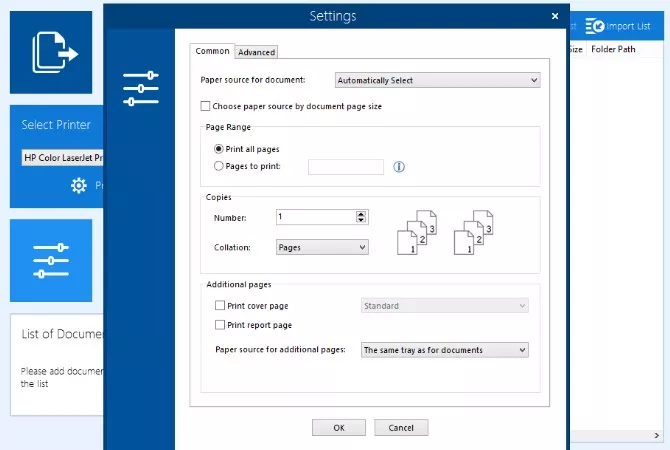The image size is (670, 450).
Task: Click the List of Documents heading
Action: coord(62,334)
